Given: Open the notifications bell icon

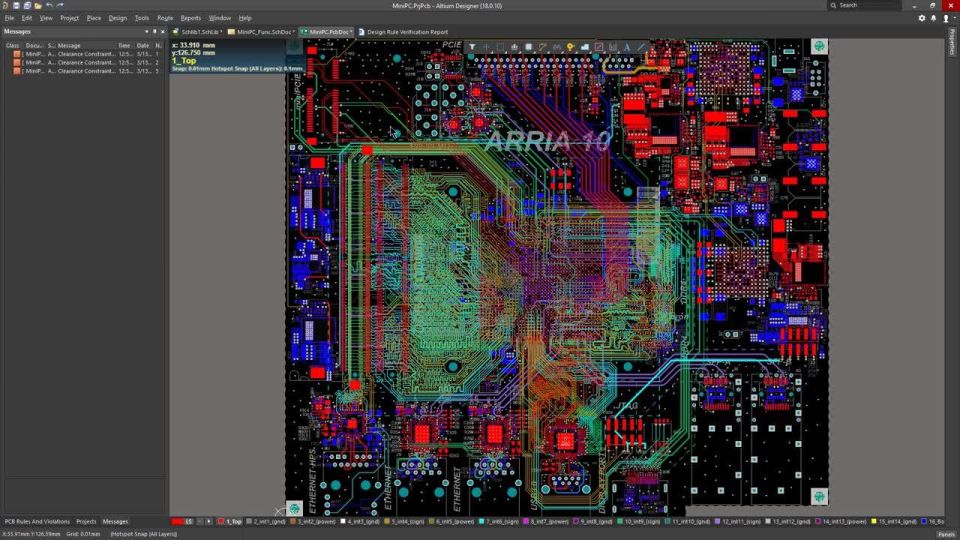Looking at the screenshot, I should [934, 18].
